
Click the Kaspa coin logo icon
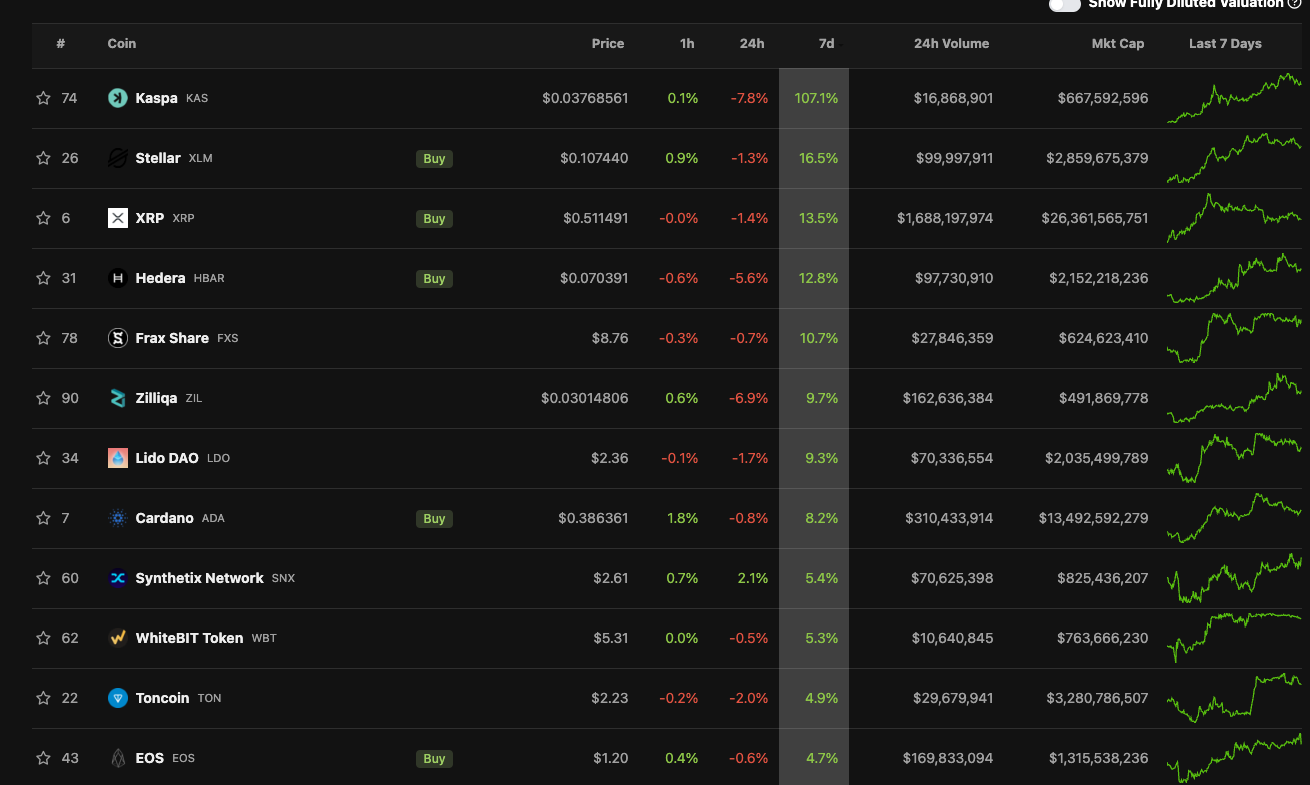pos(118,98)
